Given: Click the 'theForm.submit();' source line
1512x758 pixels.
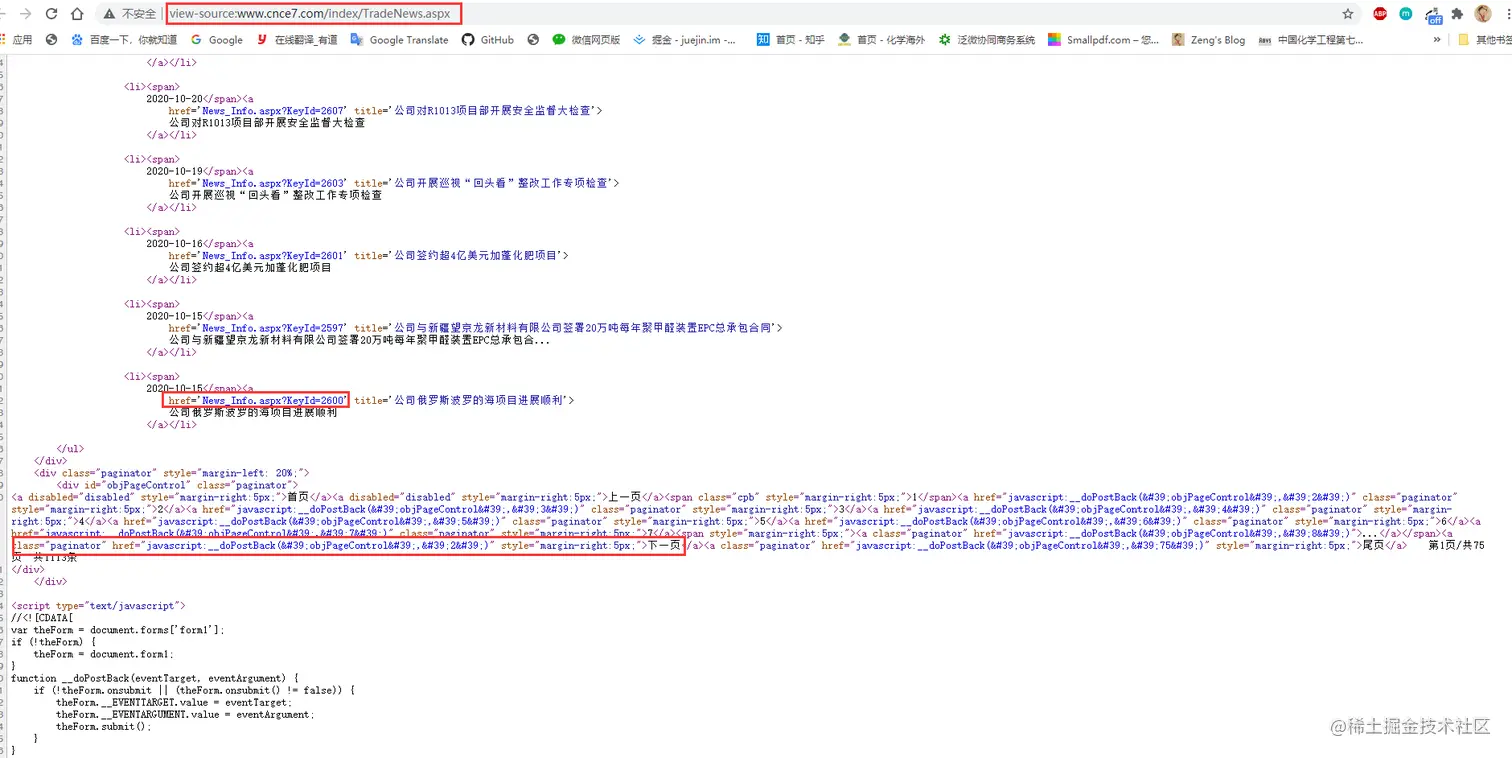Looking at the screenshot, I should click(x=104, y=726).
